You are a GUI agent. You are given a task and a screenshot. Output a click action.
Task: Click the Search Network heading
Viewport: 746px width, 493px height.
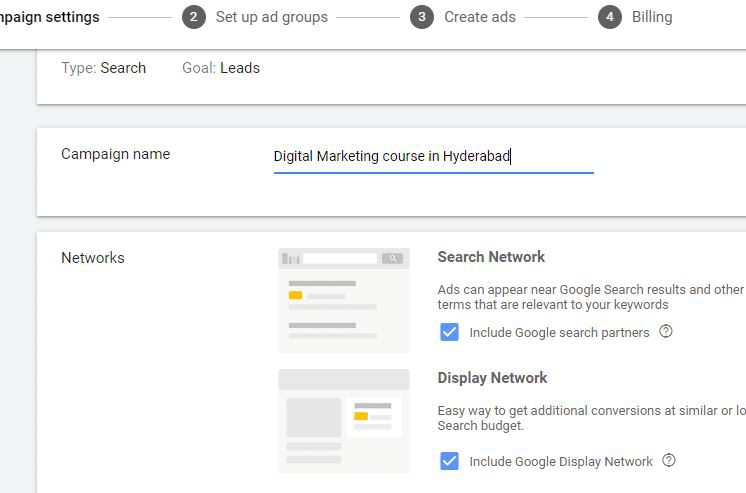pyautogui.click(x=491, y=257)
